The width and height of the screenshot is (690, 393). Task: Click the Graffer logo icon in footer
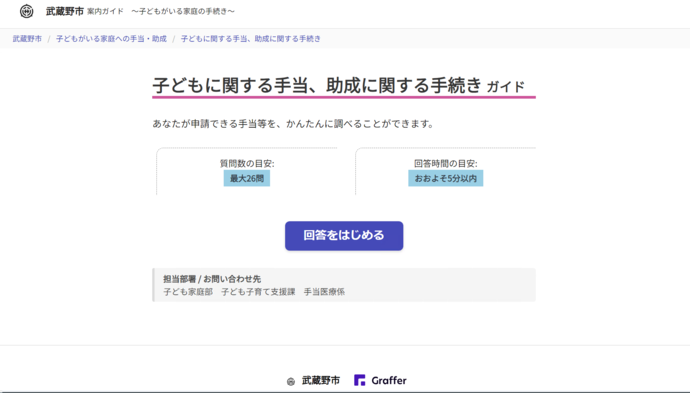tap(360, 380)
